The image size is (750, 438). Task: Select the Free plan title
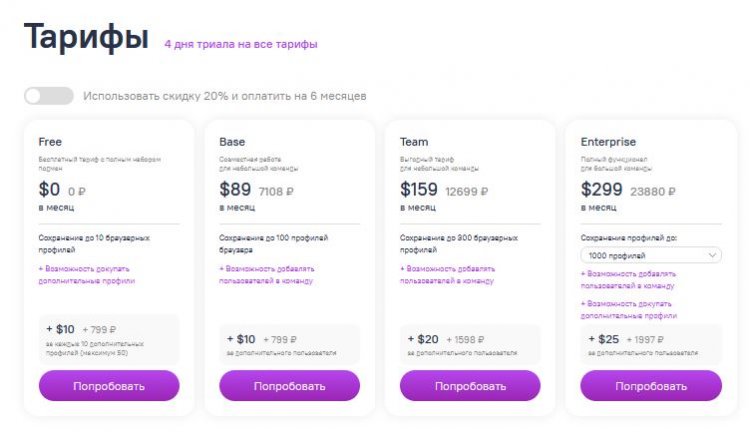(50, 142)
